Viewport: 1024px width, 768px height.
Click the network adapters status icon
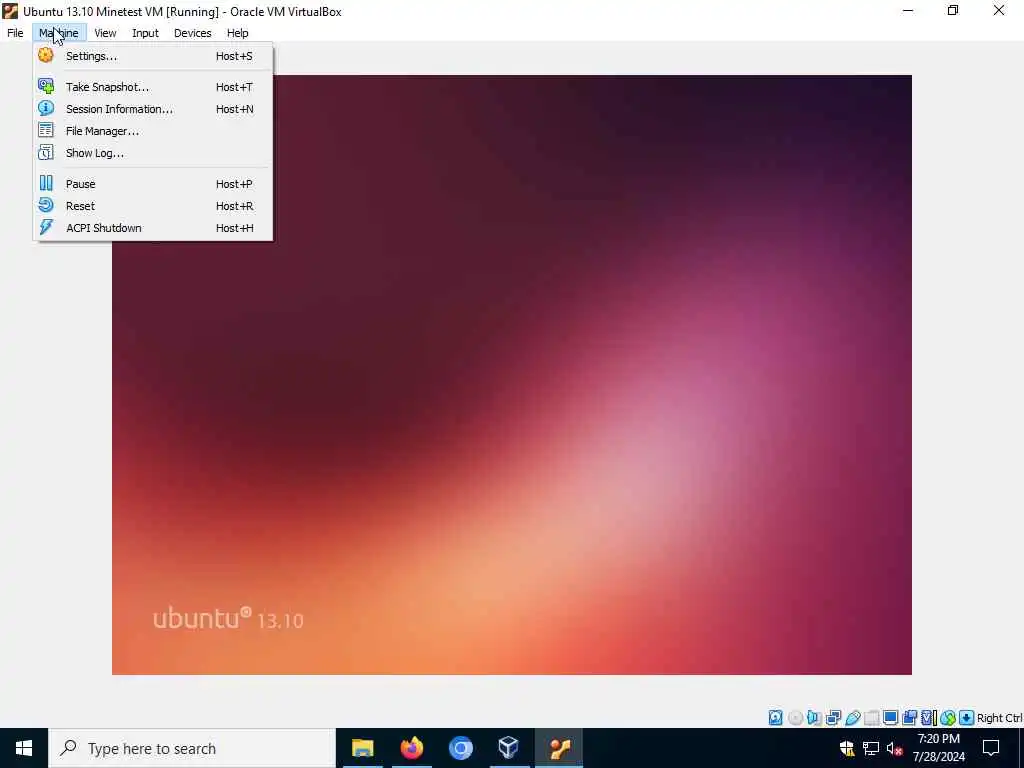833,718
